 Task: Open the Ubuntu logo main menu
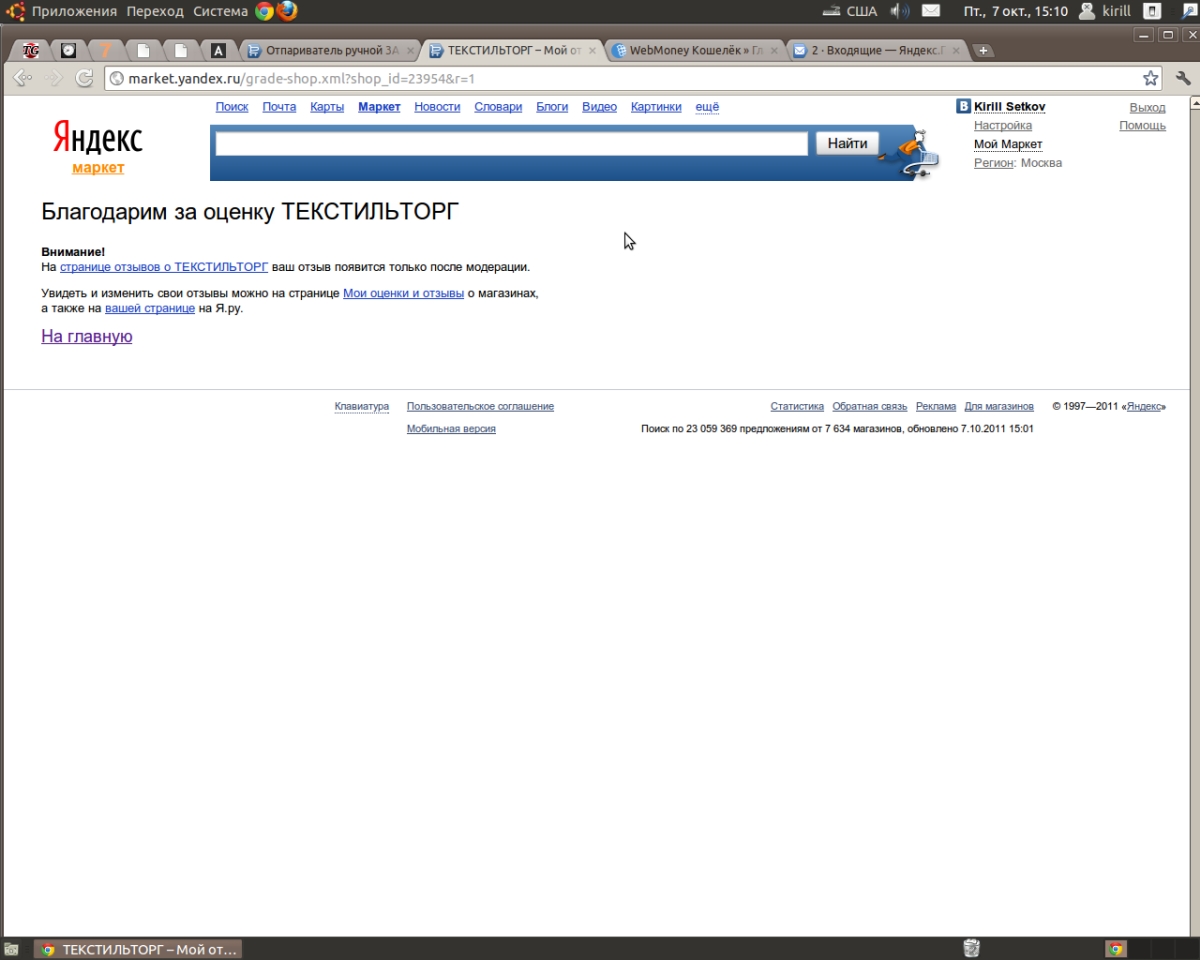click(16, 12)
